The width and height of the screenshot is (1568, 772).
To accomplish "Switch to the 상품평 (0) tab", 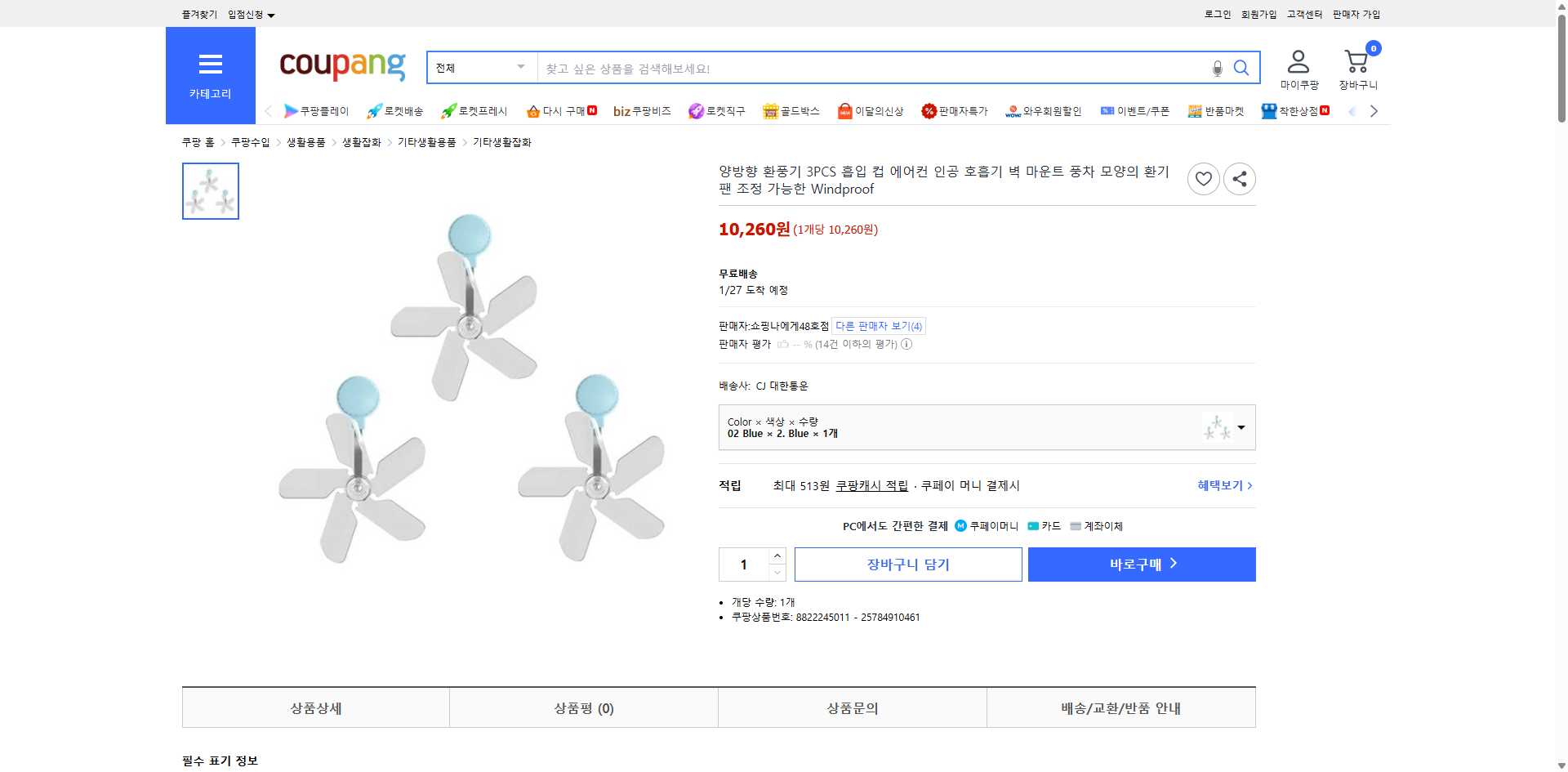I will click(583, 707).
